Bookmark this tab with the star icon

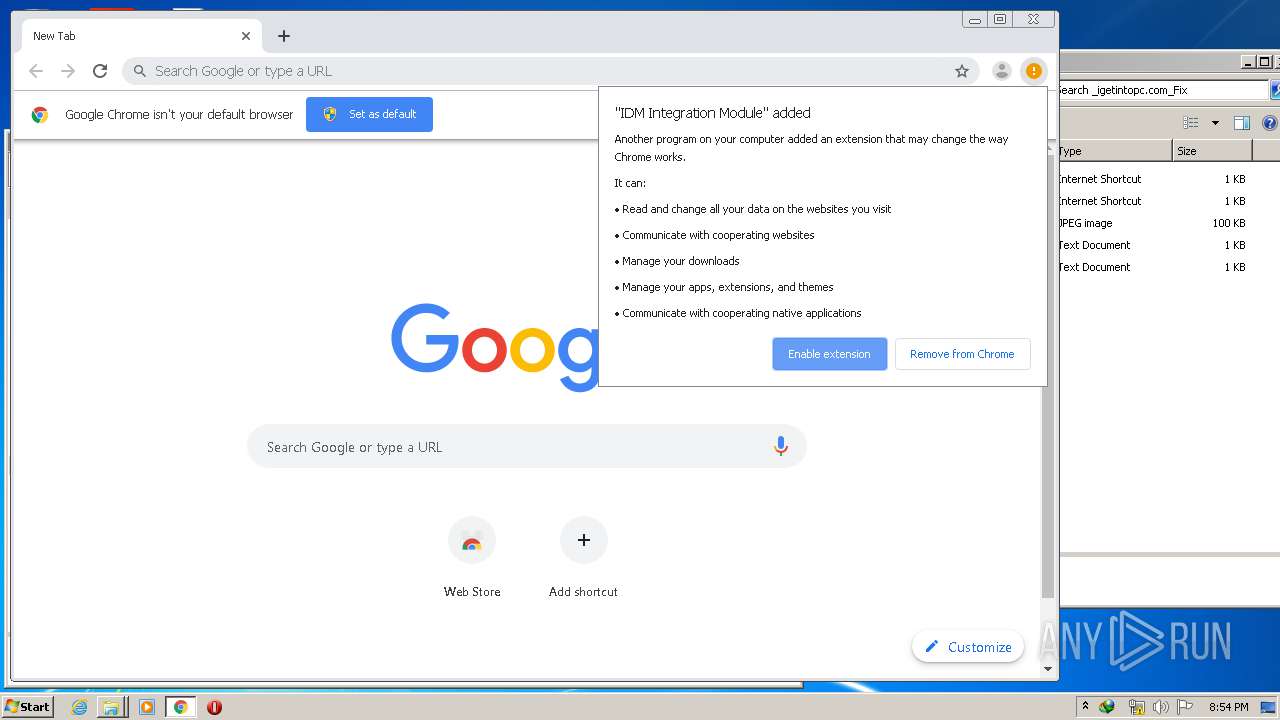pos(962,71)
